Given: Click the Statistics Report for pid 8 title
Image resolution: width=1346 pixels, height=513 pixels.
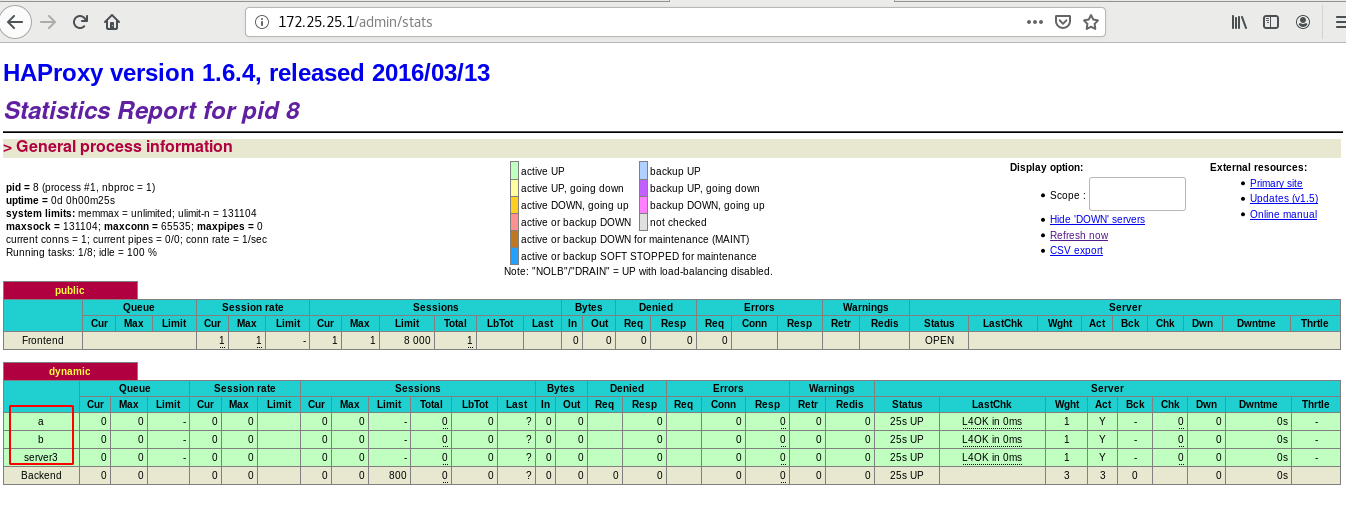Looking at the screenshot, I should (x=152, y=110).
